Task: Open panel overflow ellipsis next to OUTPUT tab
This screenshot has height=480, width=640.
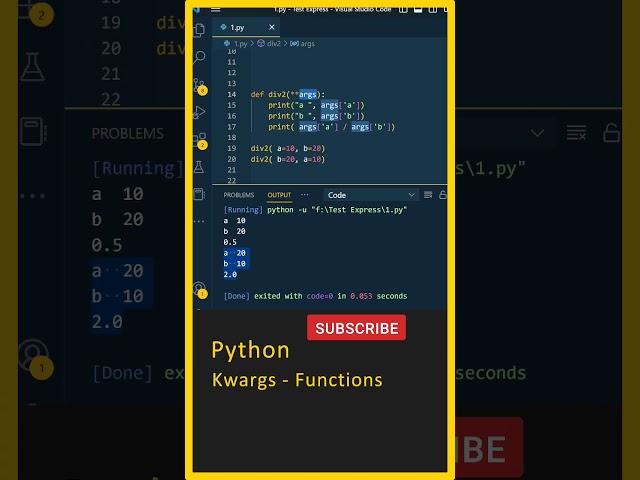Action: point(304,195)
